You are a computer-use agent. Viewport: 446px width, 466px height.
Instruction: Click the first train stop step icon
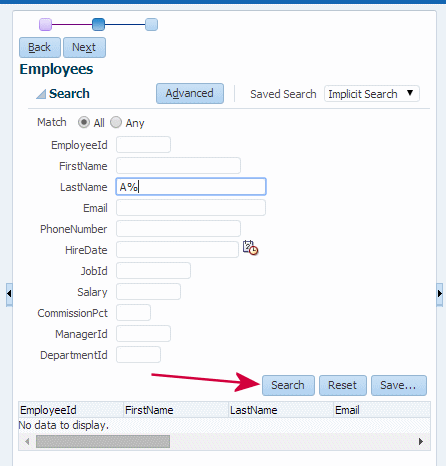[x=45, y=24]
